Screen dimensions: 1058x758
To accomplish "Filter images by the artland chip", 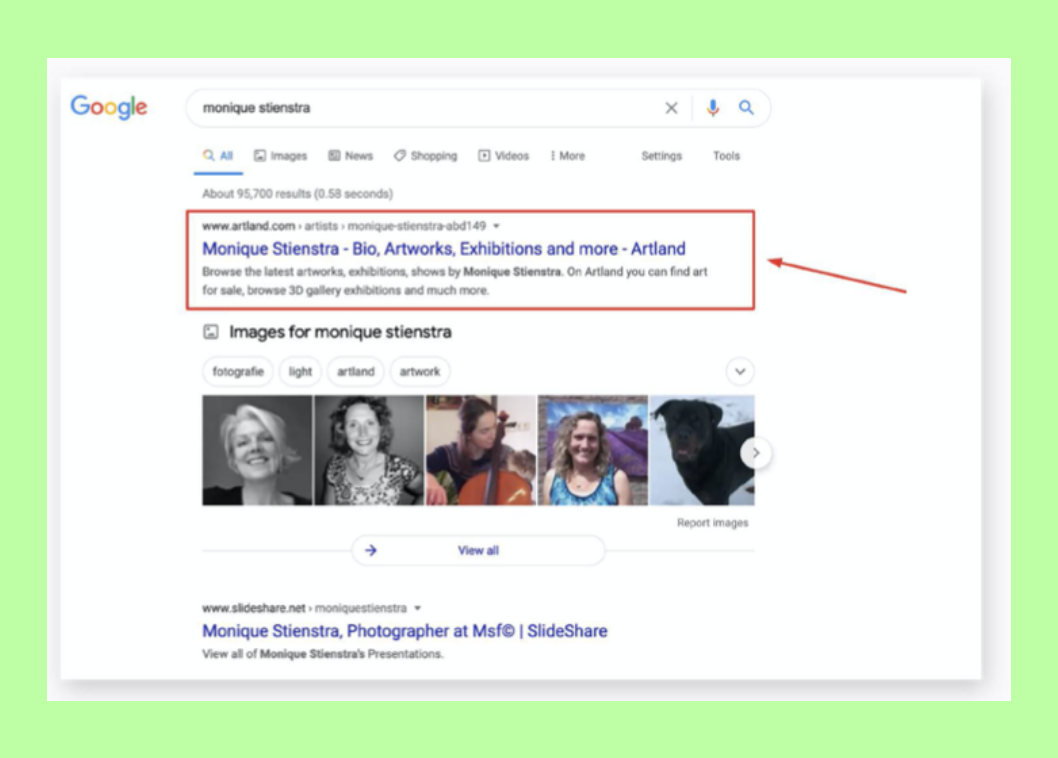I will (x=356, y=371).
